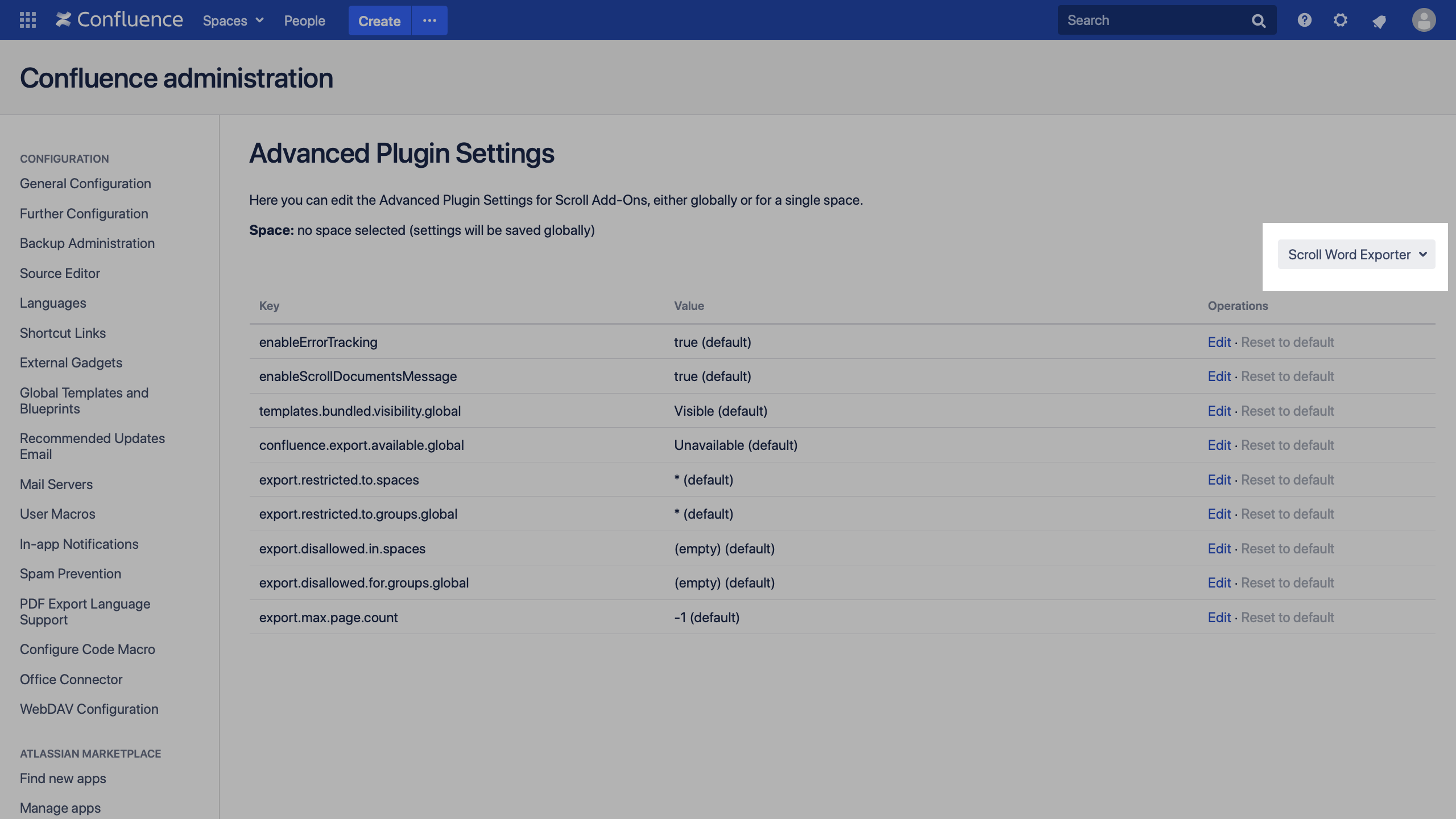Open the user profile avatar
The image size is (1456, 819).
coord(1424,20)
